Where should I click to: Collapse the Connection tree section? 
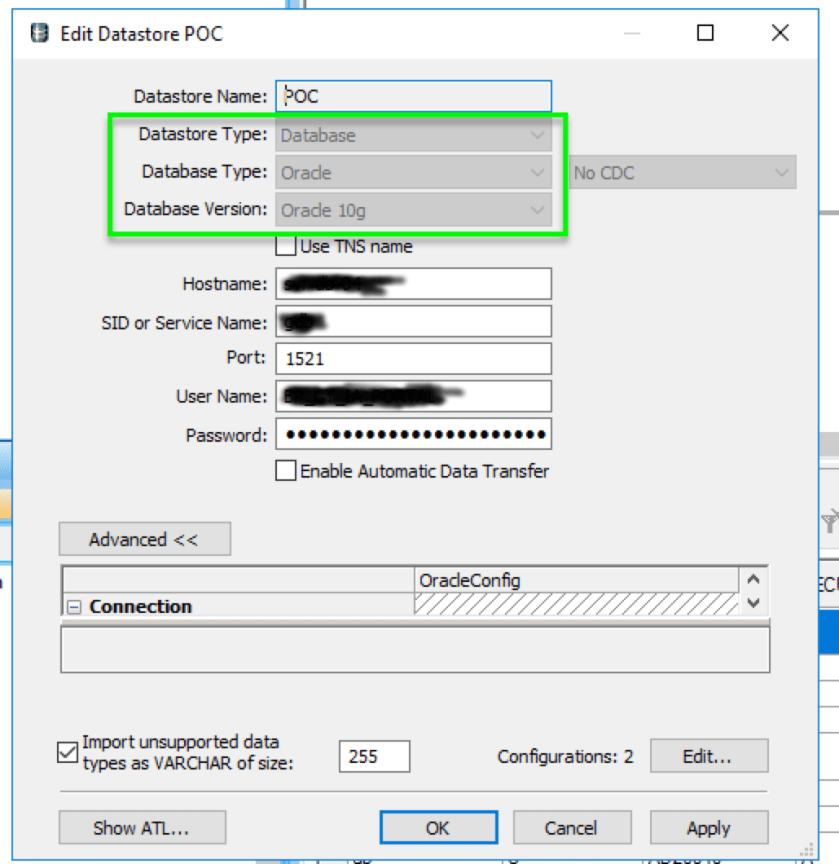(x=74, y=607)
